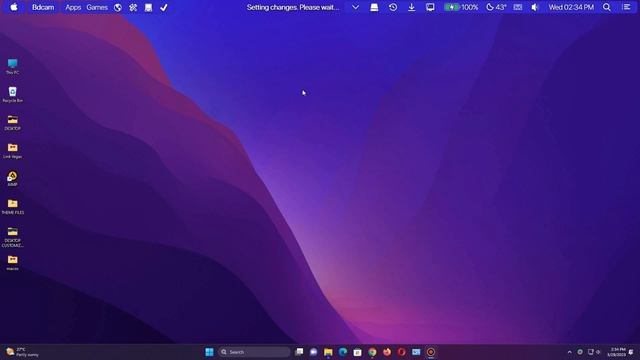This screenshot has height=360, width=640.
Task: Launch Google Chrome from taskbar
Action: (372, 352)
